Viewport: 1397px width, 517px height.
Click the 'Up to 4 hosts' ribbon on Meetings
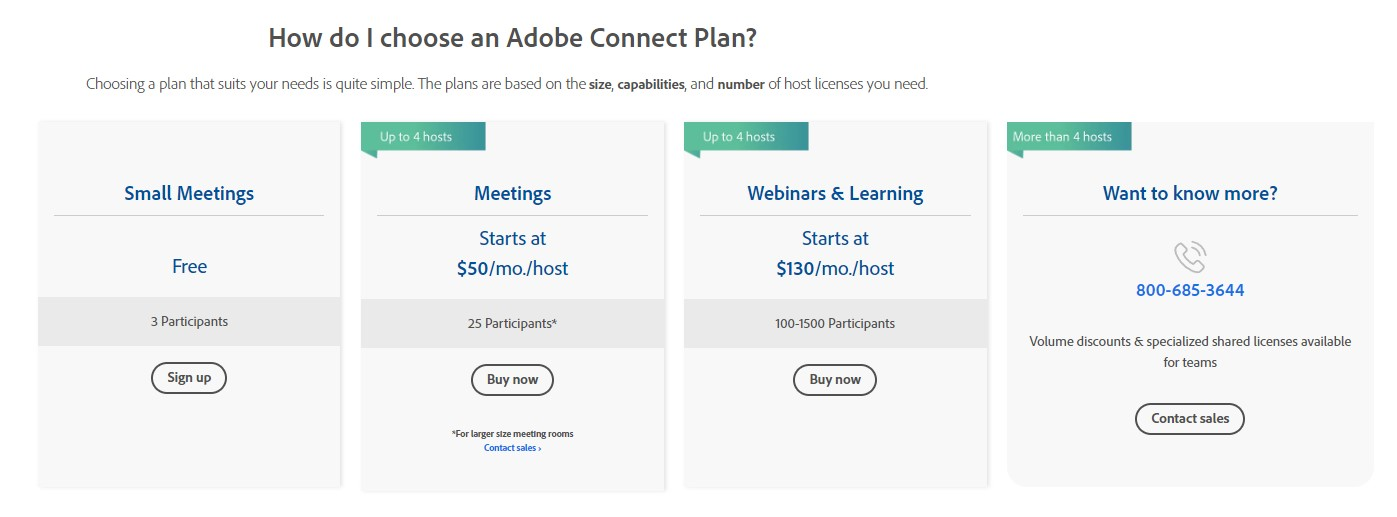pyautogui.click(x=423, y=138)
